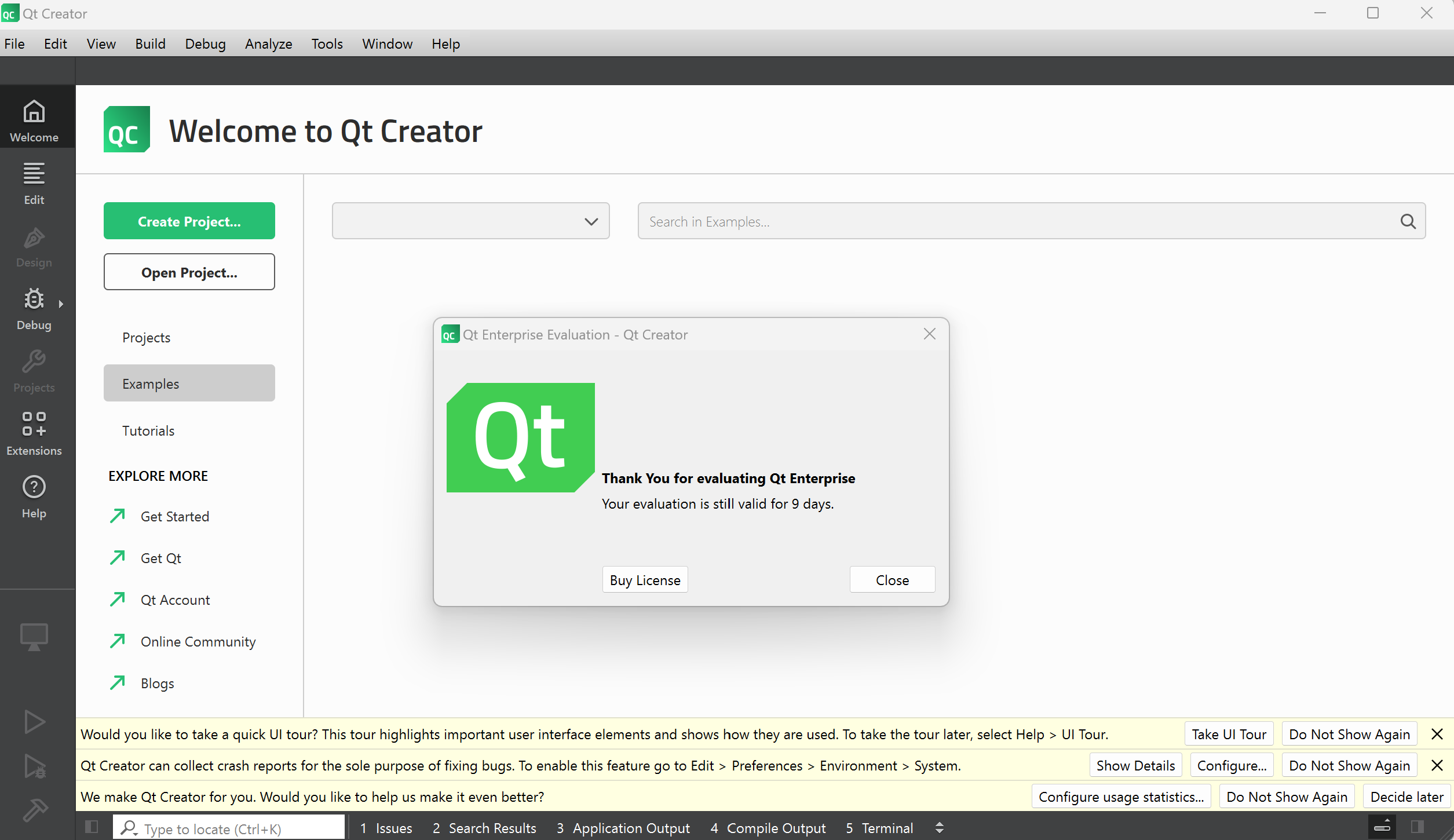
Task: Select the Projects tab on welcome page
Action: pyautogui.click(x=189, y=337)
